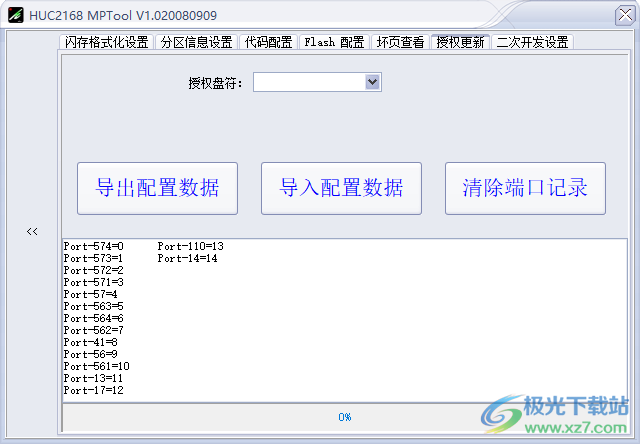Switch to the 分区信息设置 tab
This screenshot has height=444, width=640.
pyautogui.click(x=196, y=42)
